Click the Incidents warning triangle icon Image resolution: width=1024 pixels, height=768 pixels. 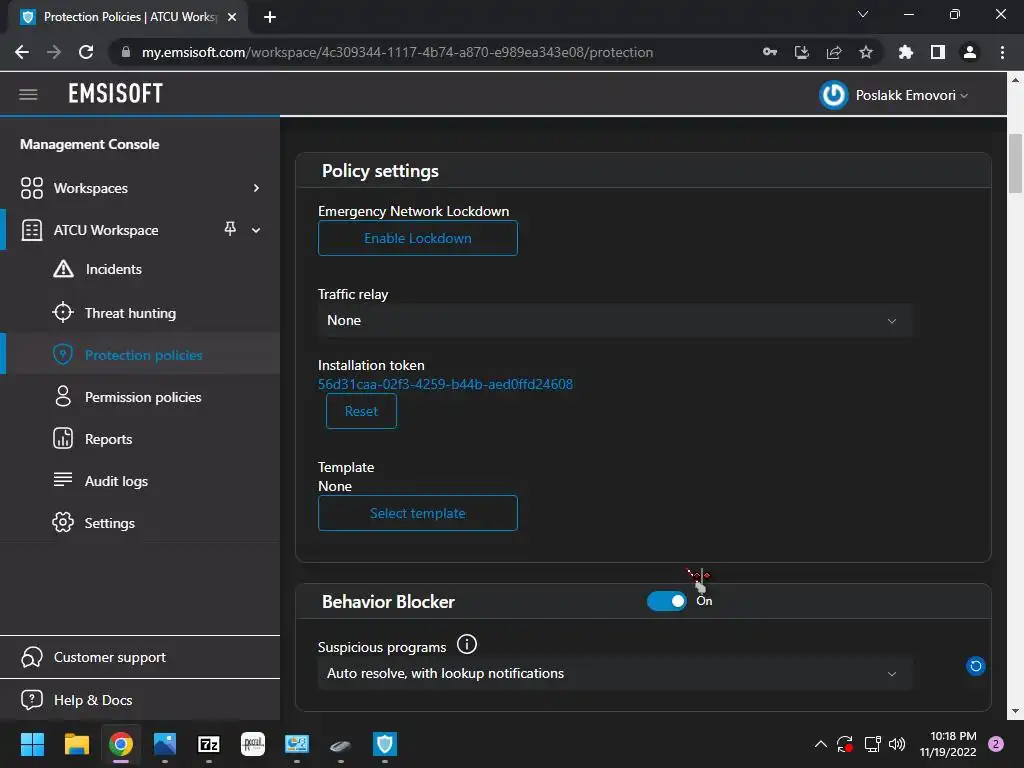pos(63,268)
